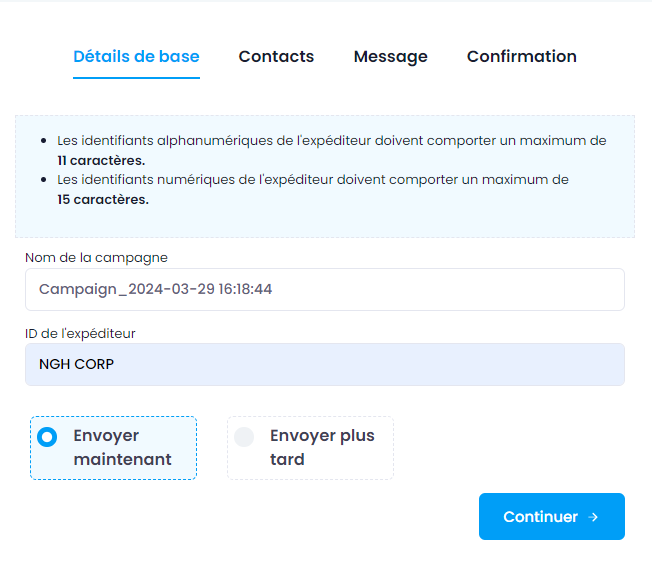Image resolution: width=652 pixels, height=561 pixels.
Task: Click the bold "11 caractères" text
Action: coord(101,160)
